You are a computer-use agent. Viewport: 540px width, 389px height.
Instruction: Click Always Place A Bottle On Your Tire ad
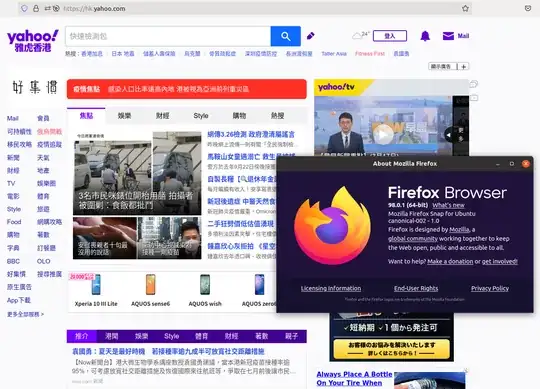[354, 378]
